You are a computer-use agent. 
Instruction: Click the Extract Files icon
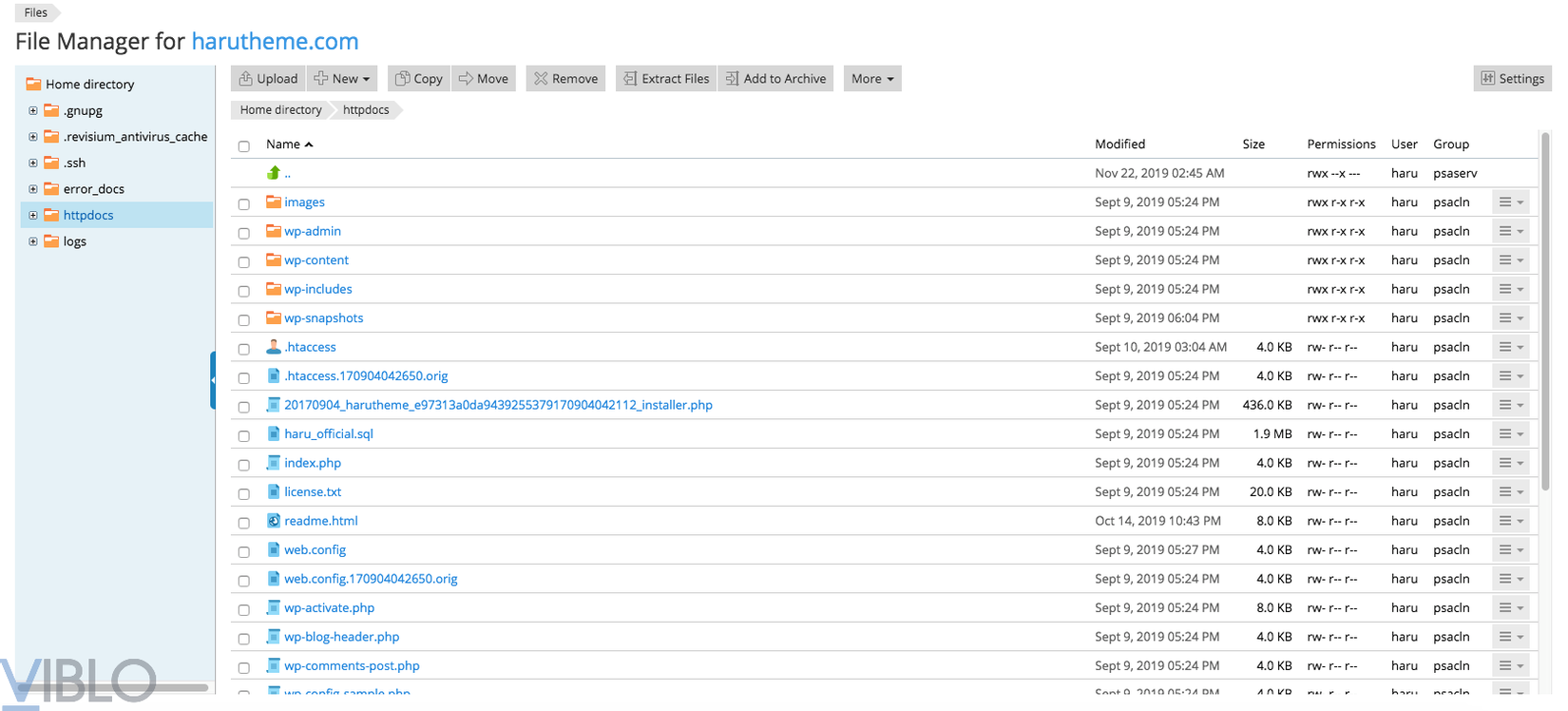pos(630,79)
